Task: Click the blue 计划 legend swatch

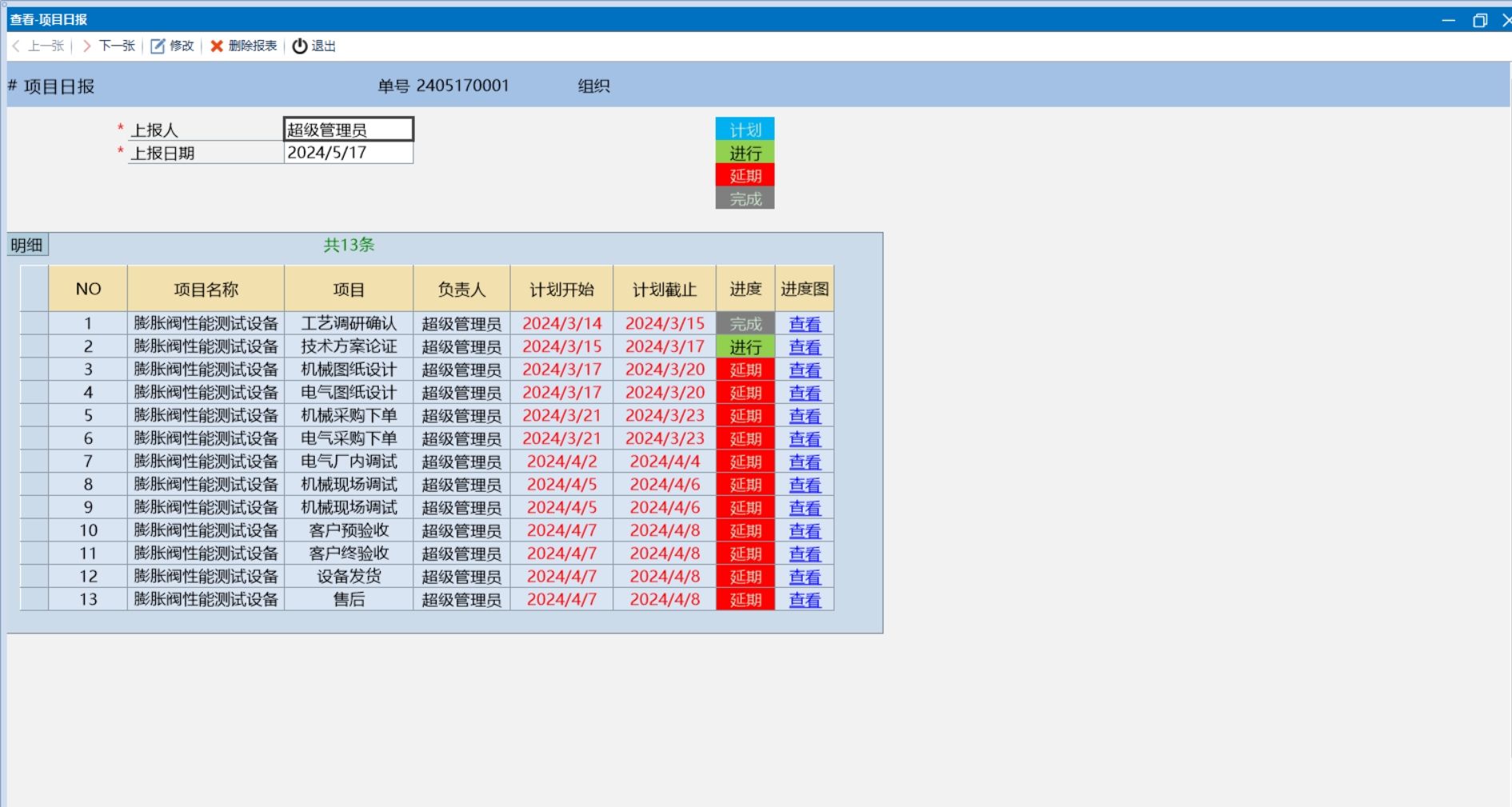Action: [x=745, y=130]
